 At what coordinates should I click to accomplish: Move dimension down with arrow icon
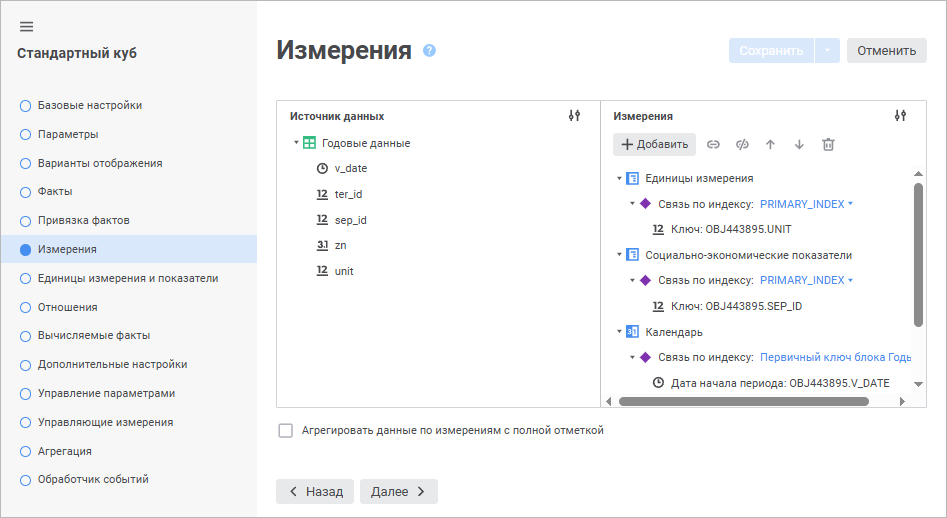point(799,144)
